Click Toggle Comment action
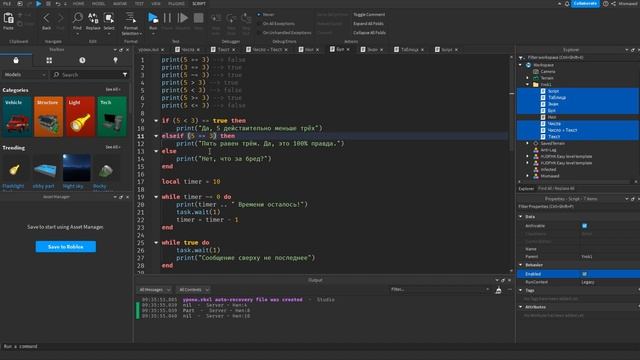640x360 pixels. point(369,14)
